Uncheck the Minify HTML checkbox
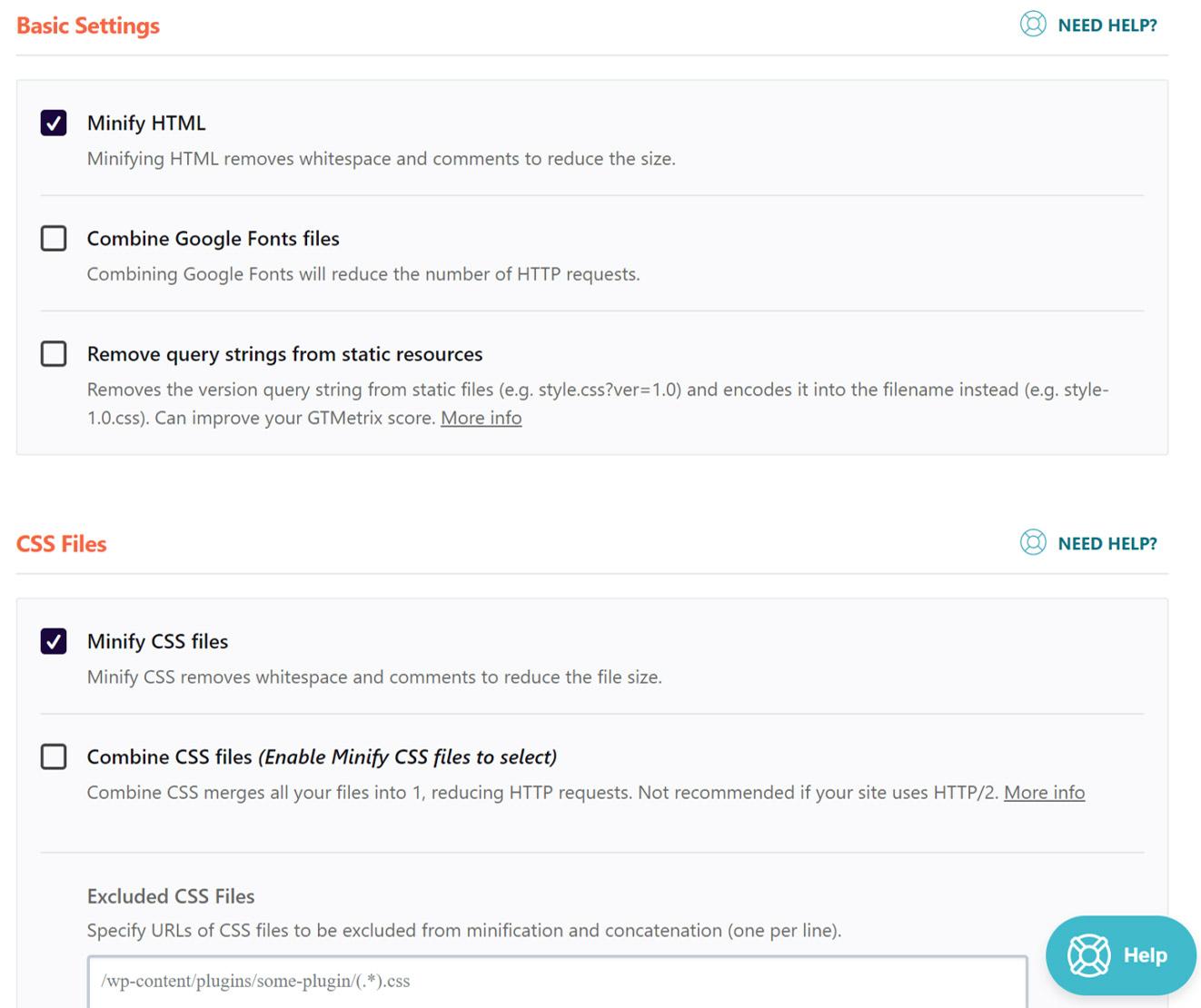Viewport: 1201px width, 1008px height. [54, 123]
